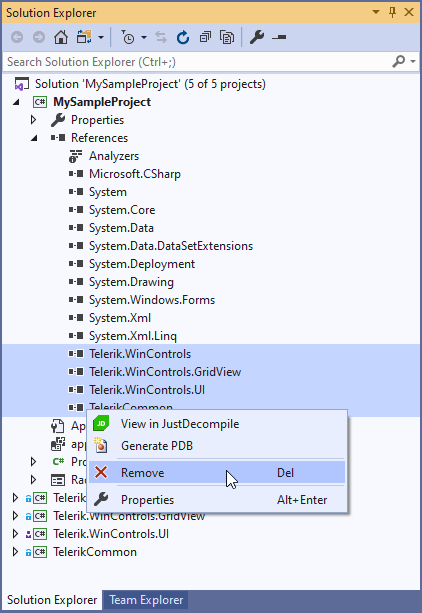Select the System.Core reference
Viewport: 422px width, 613px height.
[122, 210]
